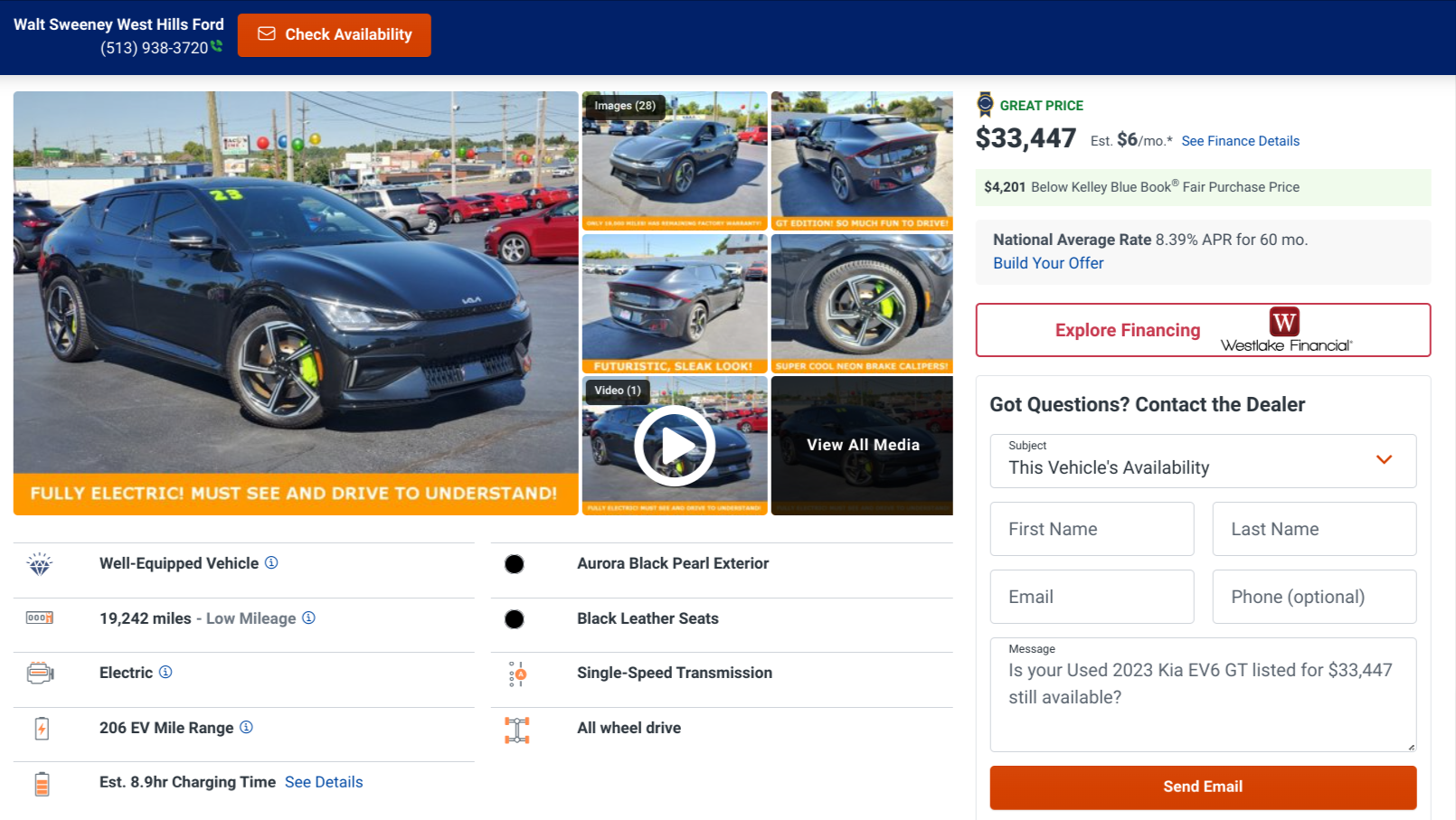1456x820 pixels.
Task: Open View All Media gallery
Action: point(862,445)
